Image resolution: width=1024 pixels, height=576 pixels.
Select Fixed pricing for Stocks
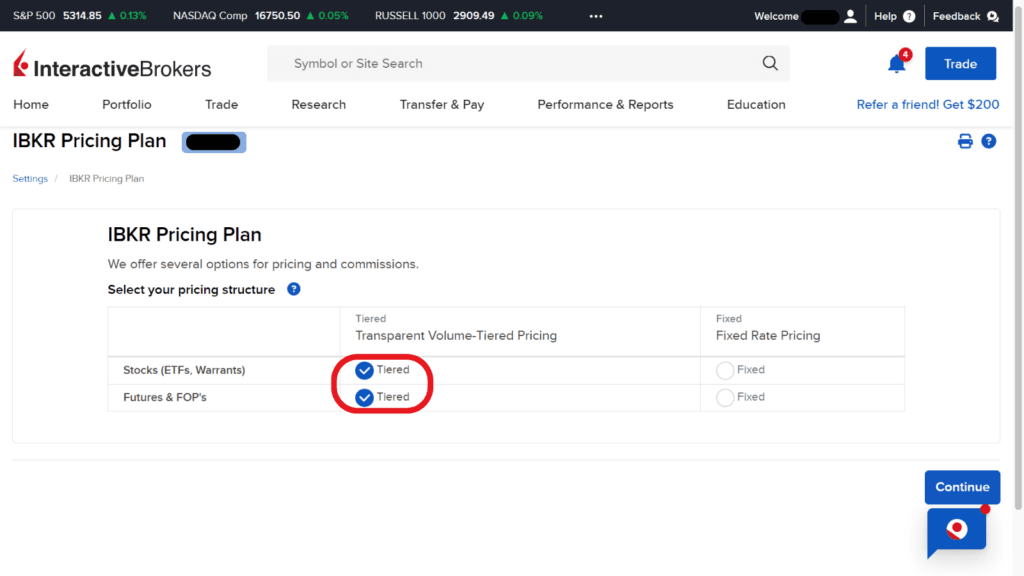pyautogui.click(x=724, y=369)
